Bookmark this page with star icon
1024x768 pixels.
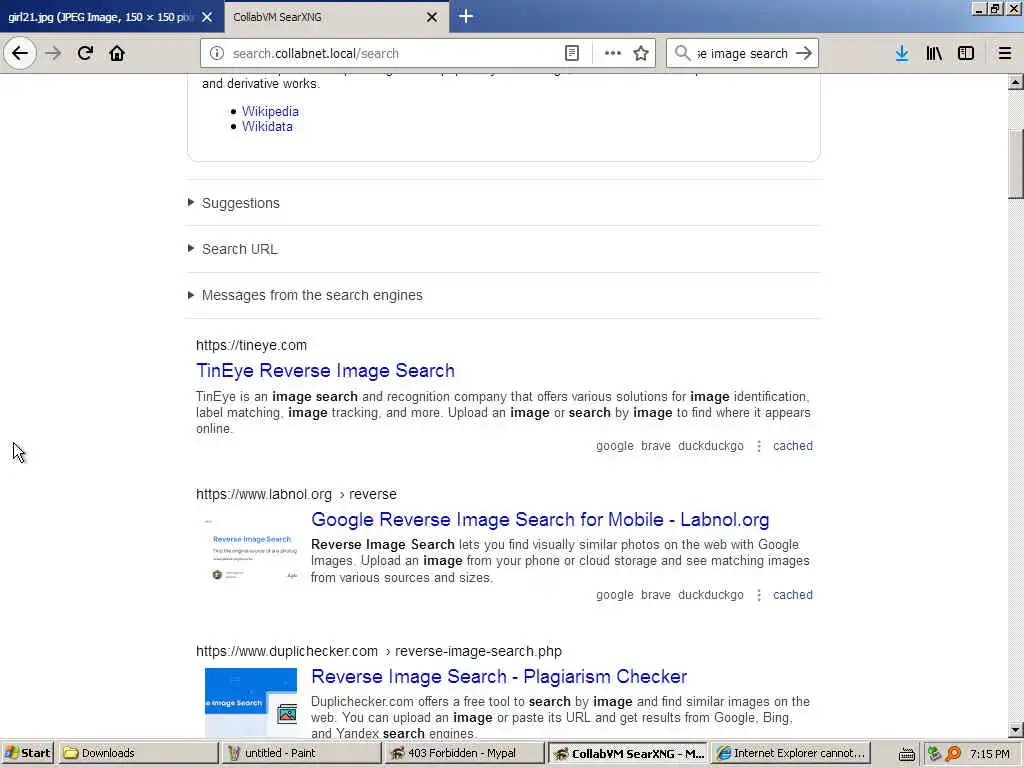[641, 53]
